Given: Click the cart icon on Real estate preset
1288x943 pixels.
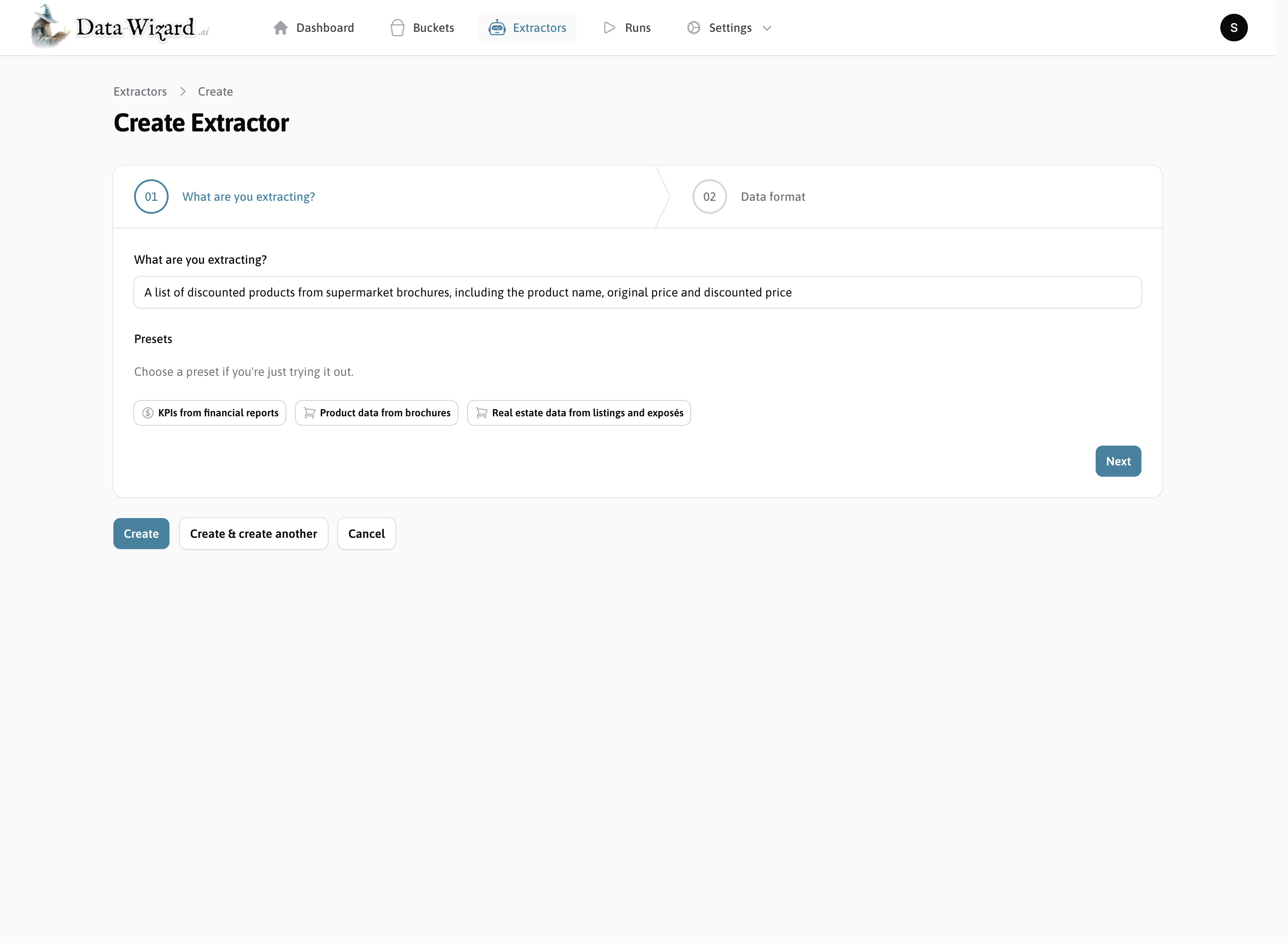Looking at the screenshot, I should pyautogui.click(x=481, y=413).
